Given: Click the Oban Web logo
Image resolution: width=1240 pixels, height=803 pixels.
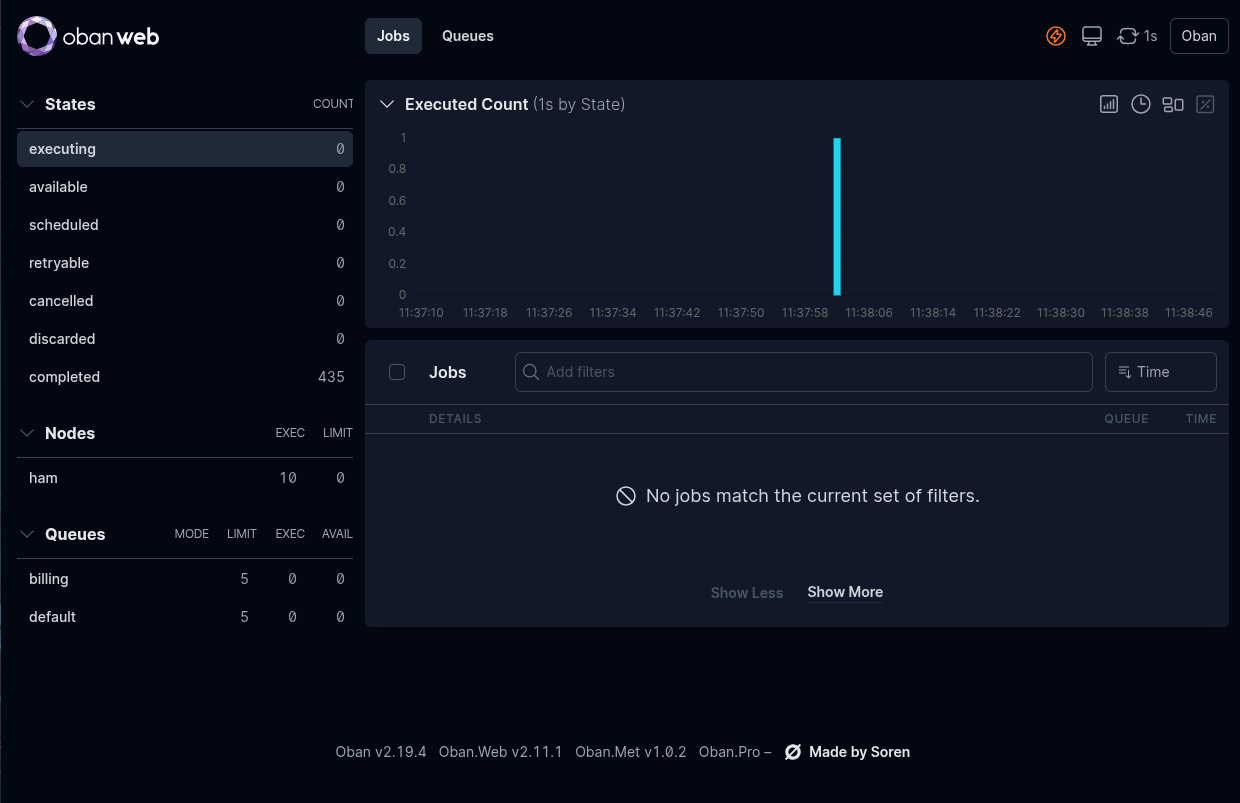Looking at the screenshot, I should click(88, 36).
